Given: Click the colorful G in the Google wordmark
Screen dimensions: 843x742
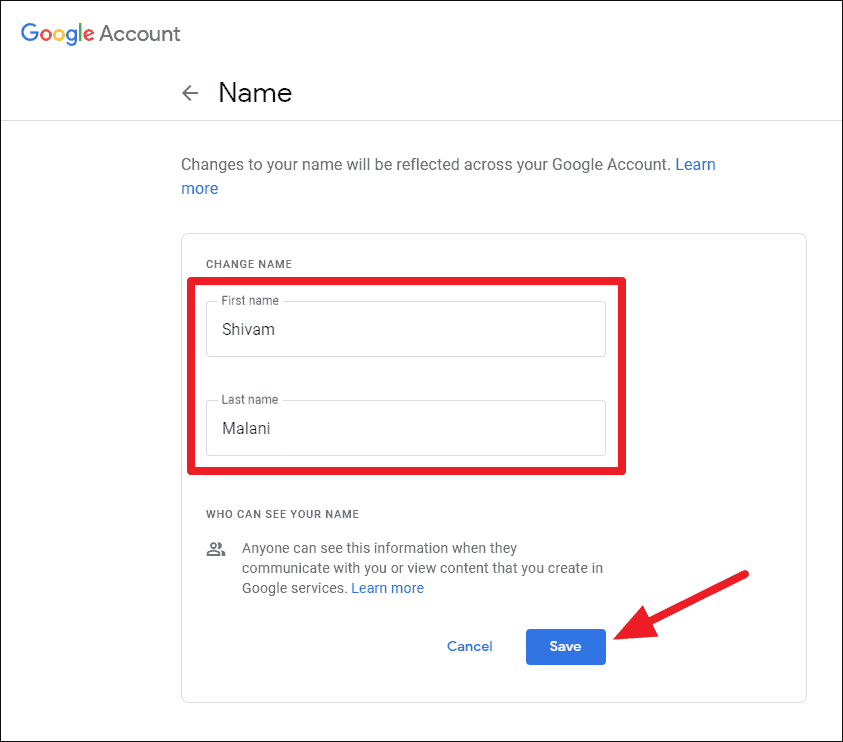Looking at the screenshot, I should click(x=25, y=33).
